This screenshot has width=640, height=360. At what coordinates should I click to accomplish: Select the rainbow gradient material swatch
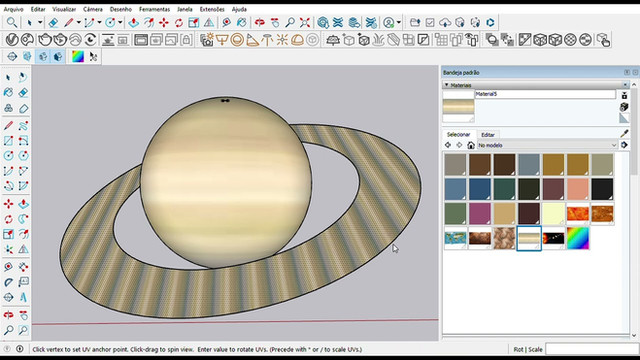[578, 238]
